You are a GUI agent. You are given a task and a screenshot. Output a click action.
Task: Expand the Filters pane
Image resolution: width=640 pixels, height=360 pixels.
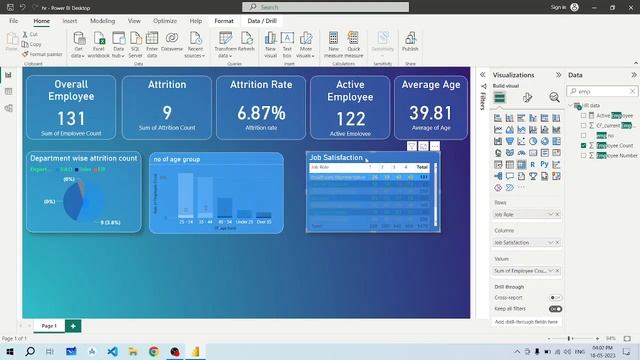[x=482, y=75]
